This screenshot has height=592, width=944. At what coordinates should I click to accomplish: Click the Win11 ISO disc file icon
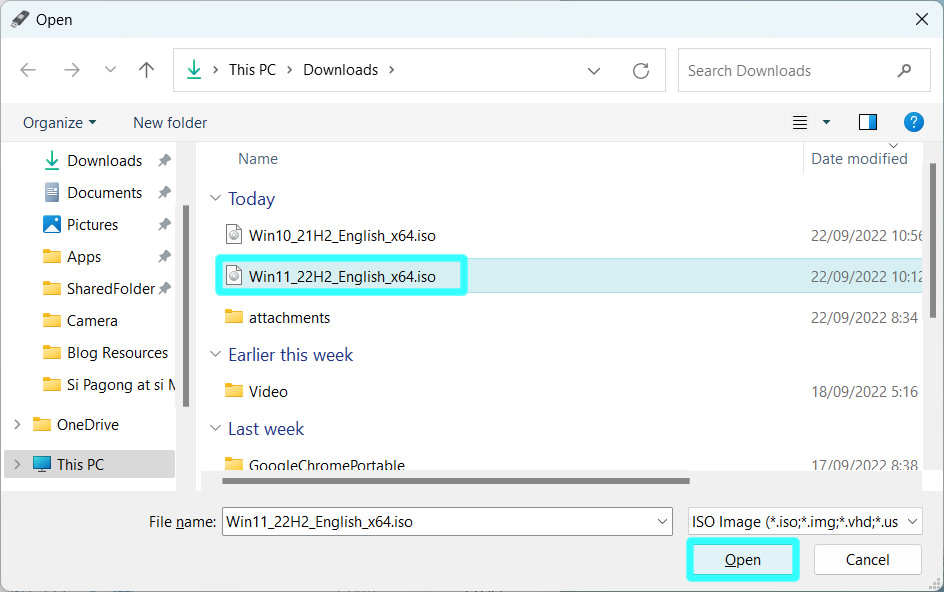point(234,275)
